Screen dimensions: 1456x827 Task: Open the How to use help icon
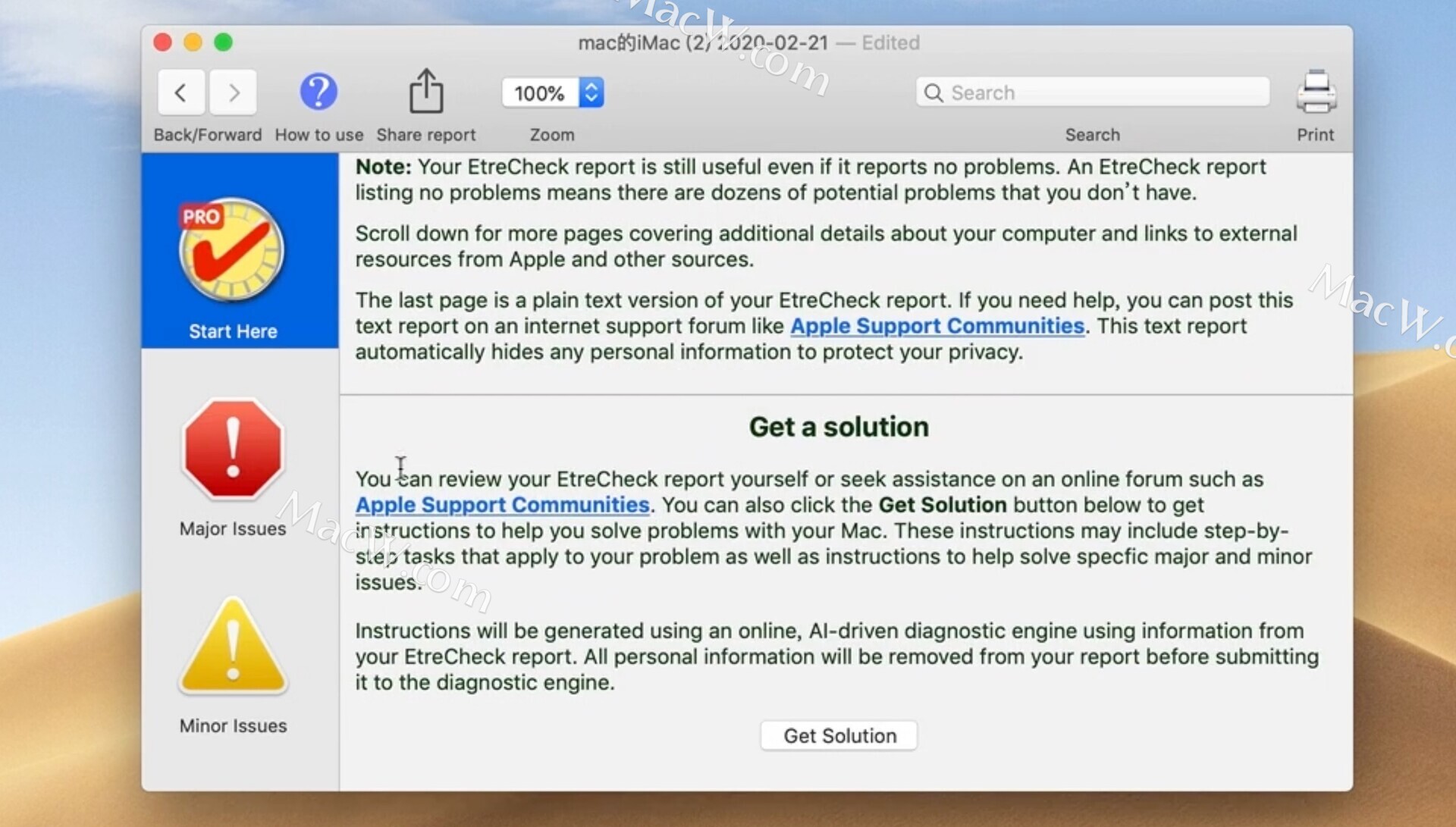tap(318, 92)
